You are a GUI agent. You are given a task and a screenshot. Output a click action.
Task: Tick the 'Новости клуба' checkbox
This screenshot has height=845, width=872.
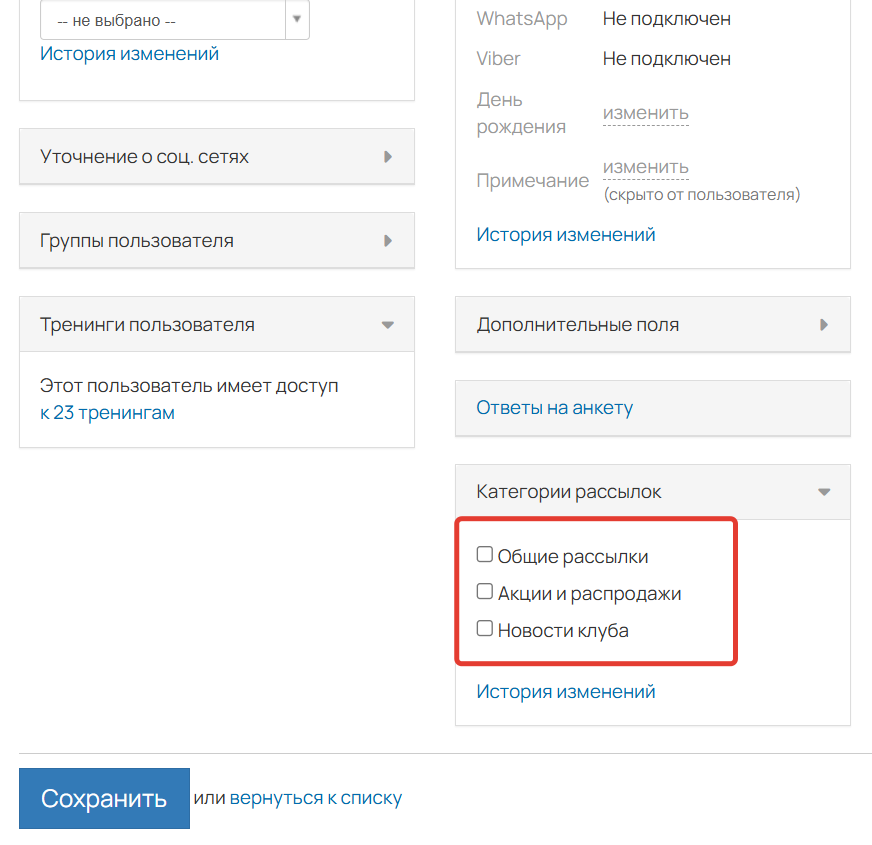[x=485, y=628]
